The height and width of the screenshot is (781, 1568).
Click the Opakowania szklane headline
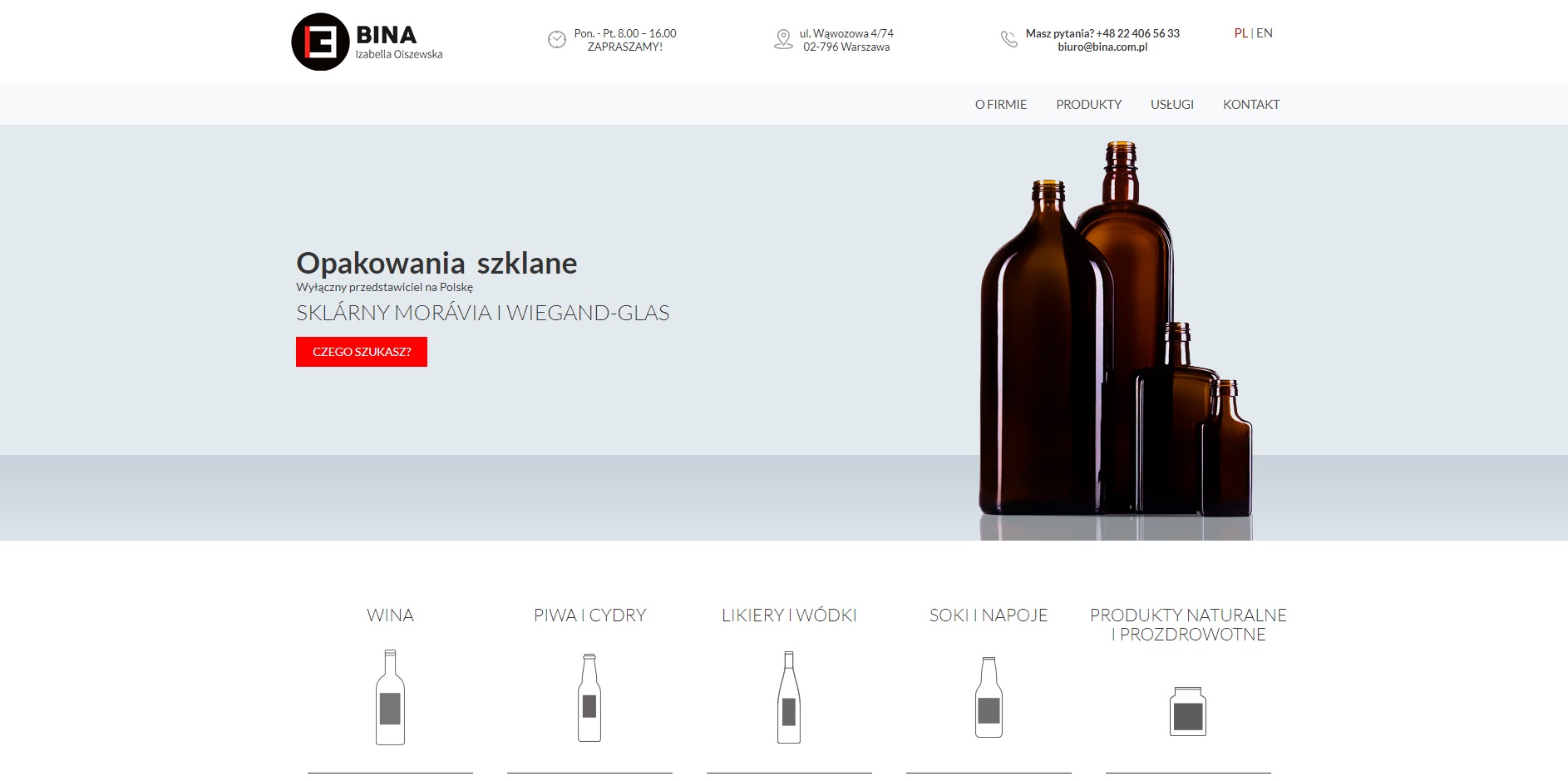(x=436, y=263)
